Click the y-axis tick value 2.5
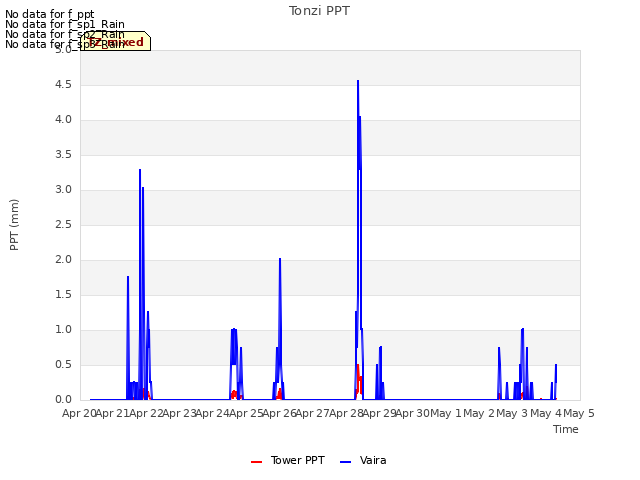640x480 pixels. point(63,224)
